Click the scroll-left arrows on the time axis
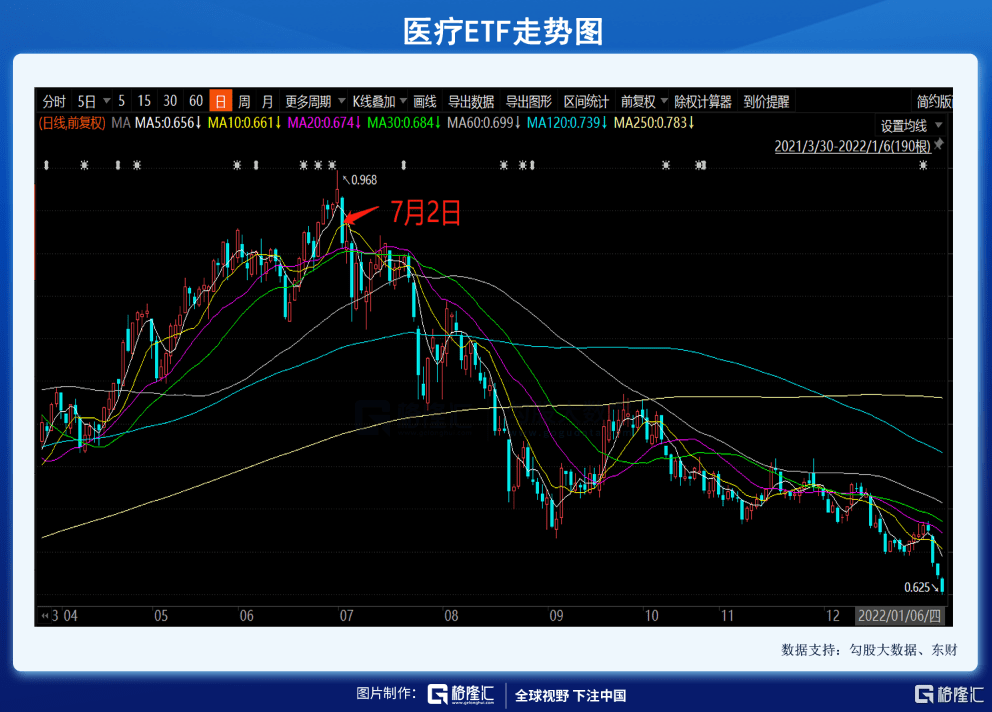This screenshot has width=992, height=712. [x=44, y=616]
